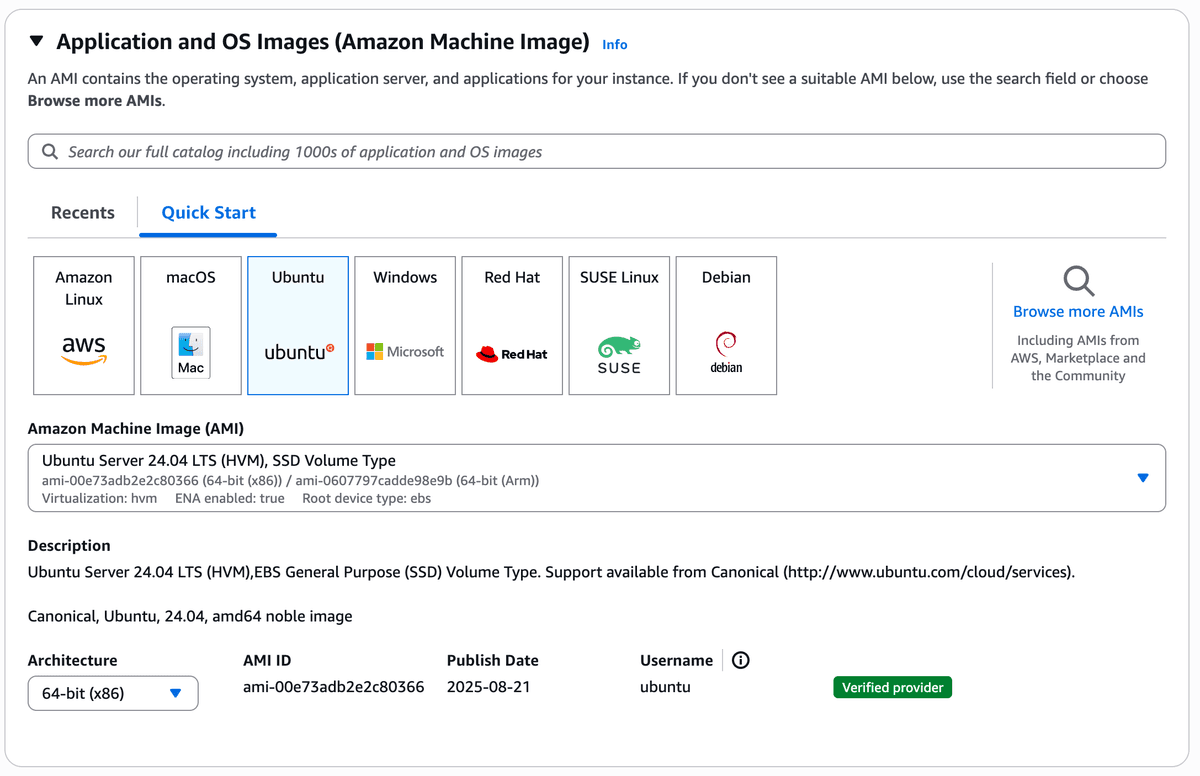Click 'ENA enabled: true' text
Viewport: 1200px width, 776px height.
(x=230, y=498)
